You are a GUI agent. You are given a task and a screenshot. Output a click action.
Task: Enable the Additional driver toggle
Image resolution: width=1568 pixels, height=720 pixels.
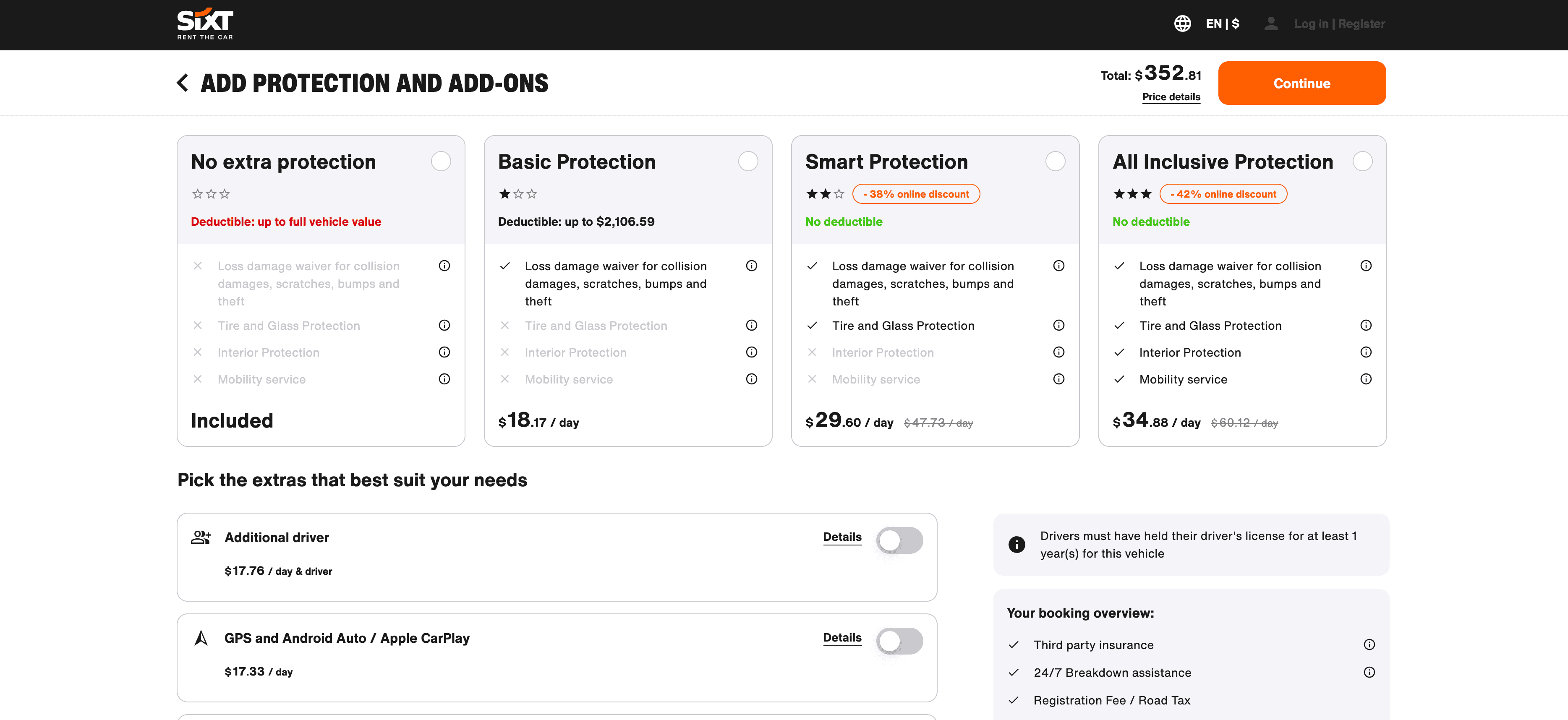coord(899,540)
